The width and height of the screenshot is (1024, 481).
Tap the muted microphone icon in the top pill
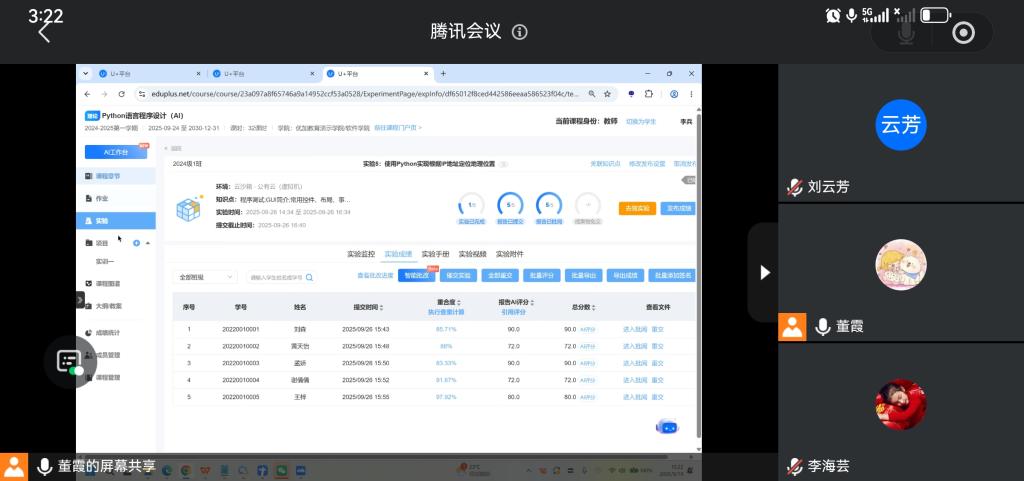(x=906, y=33)
